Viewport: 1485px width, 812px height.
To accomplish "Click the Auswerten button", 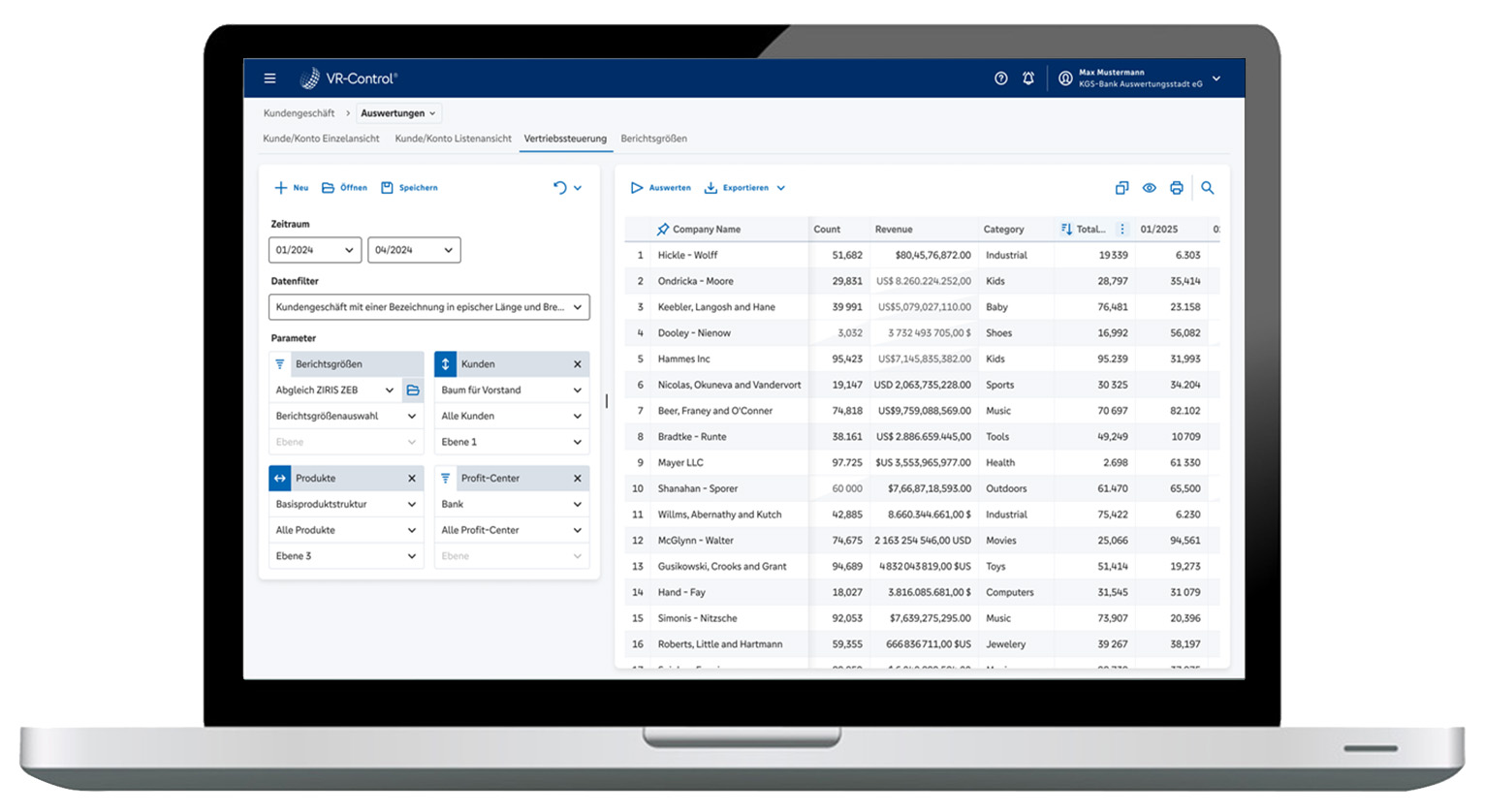I will tap(661, 188).
